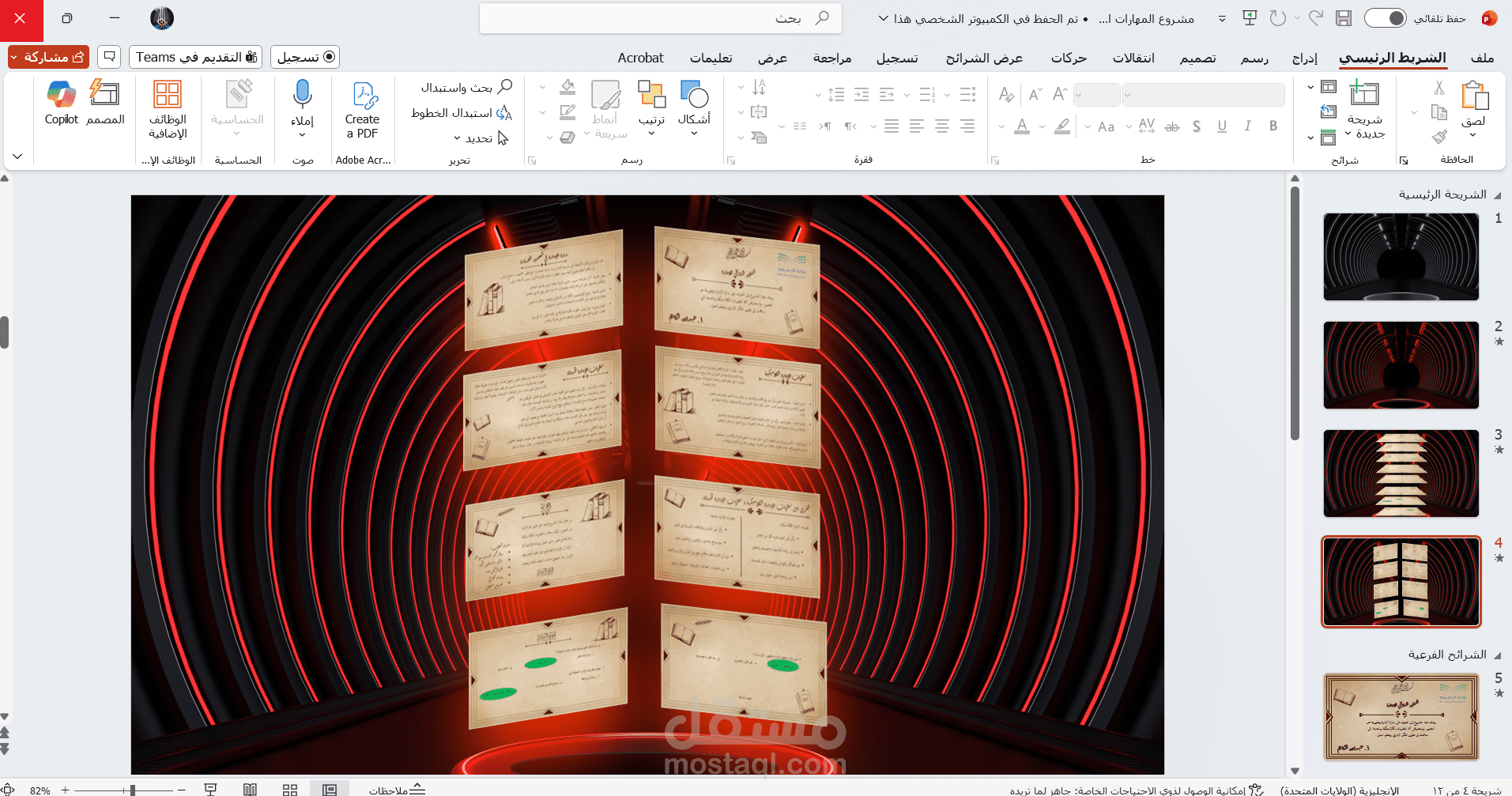Click the comments speech bubble icon

click(x=110, y=57)
